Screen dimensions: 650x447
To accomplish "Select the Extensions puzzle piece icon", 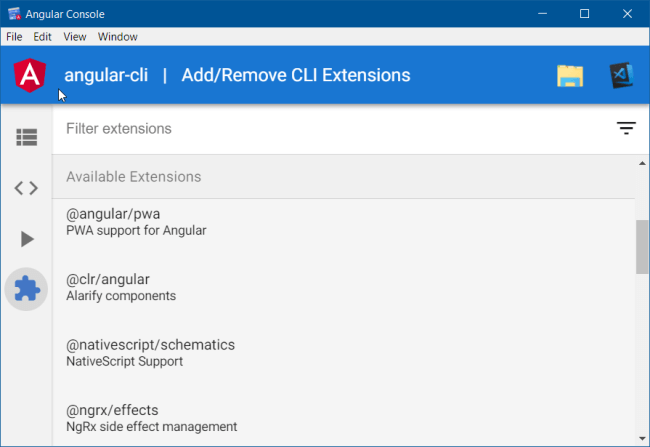I will (27, 289).
